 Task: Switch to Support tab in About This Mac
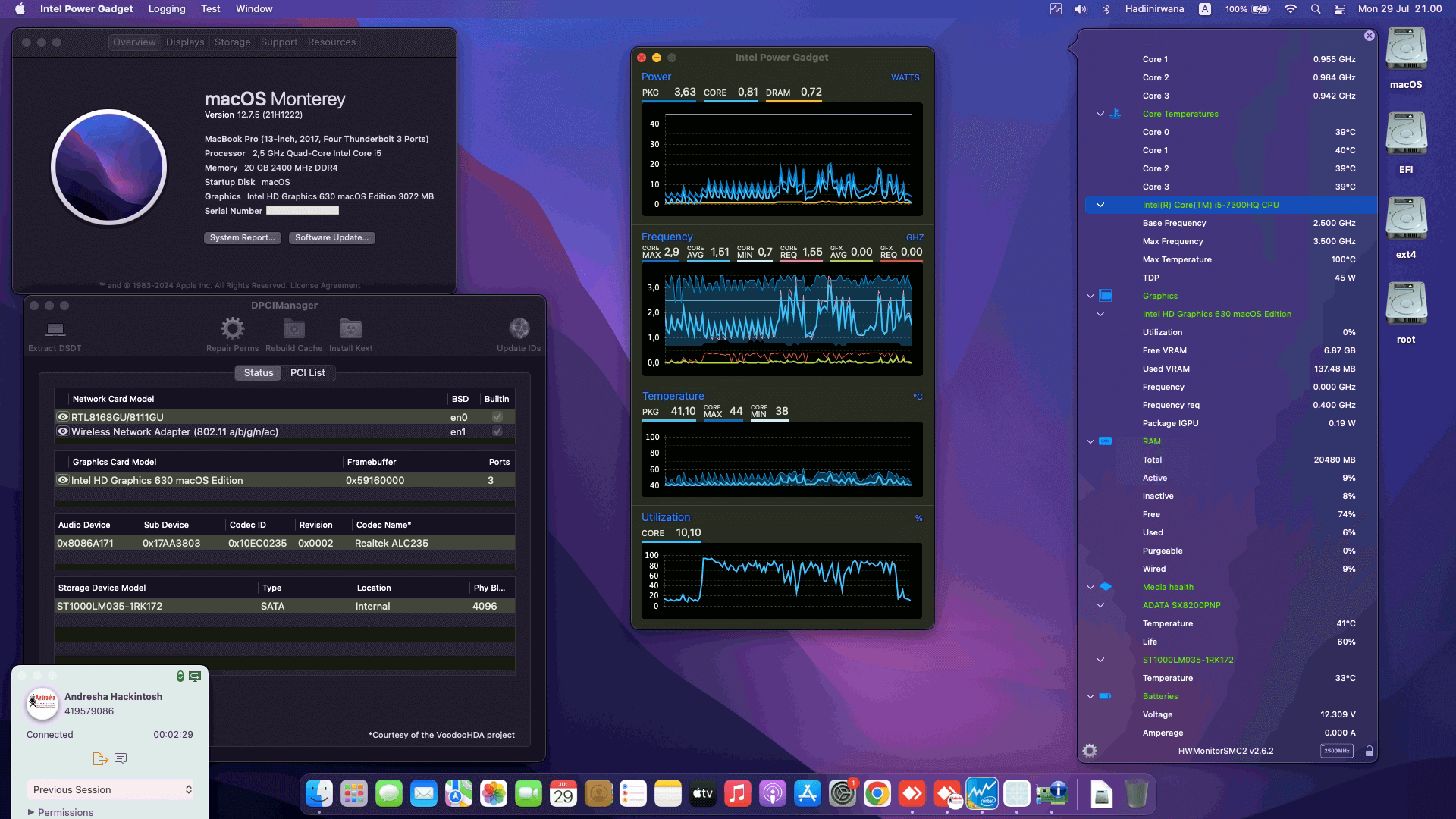click(x=279, y=42)
